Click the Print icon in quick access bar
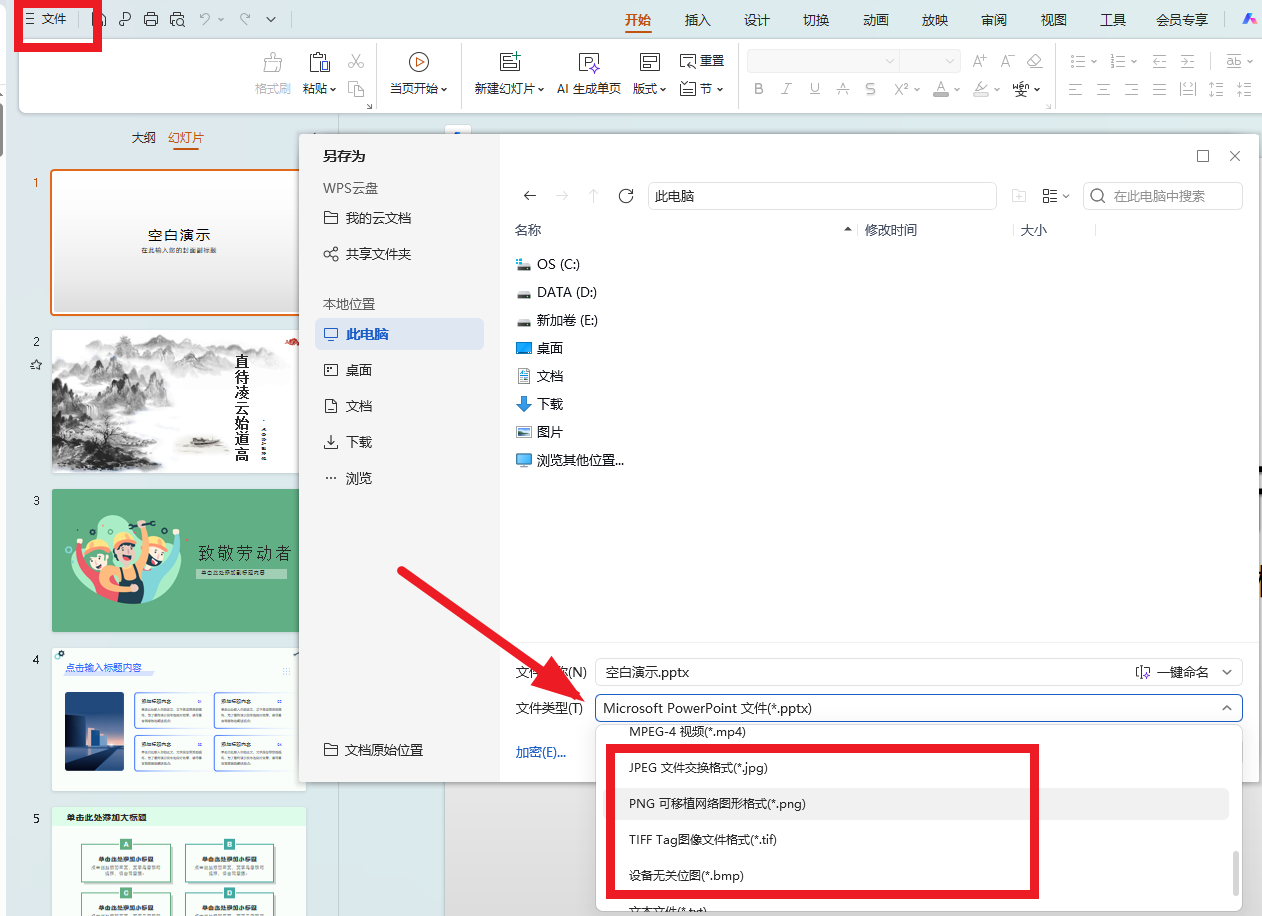Screen dimensions: 1262x916 click(x=150, y=18)
